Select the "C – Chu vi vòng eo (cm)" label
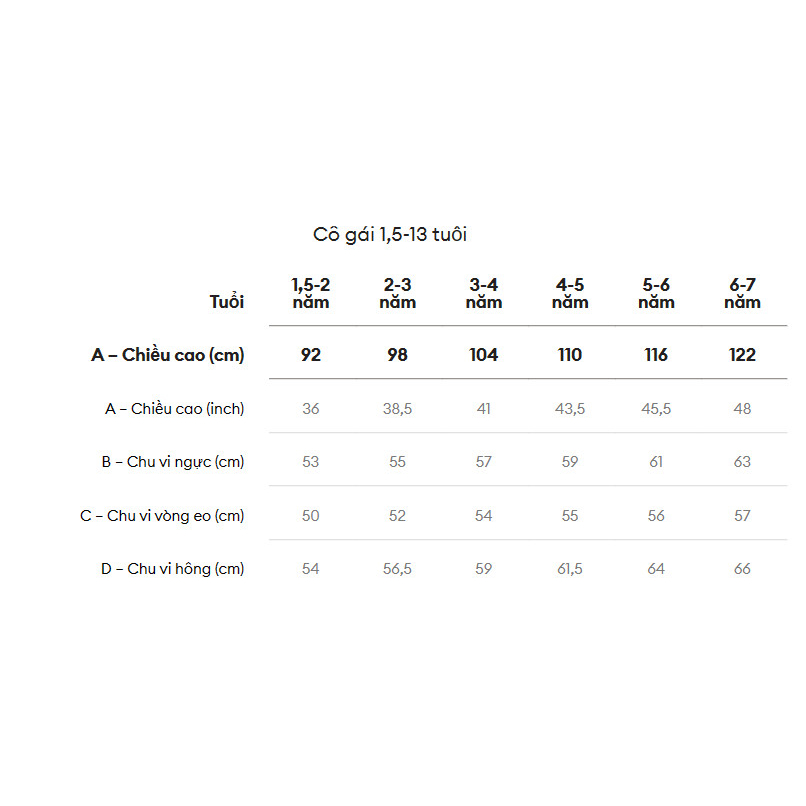The height and width of the screenshot is (806, 806). click(x=162, y=516)
